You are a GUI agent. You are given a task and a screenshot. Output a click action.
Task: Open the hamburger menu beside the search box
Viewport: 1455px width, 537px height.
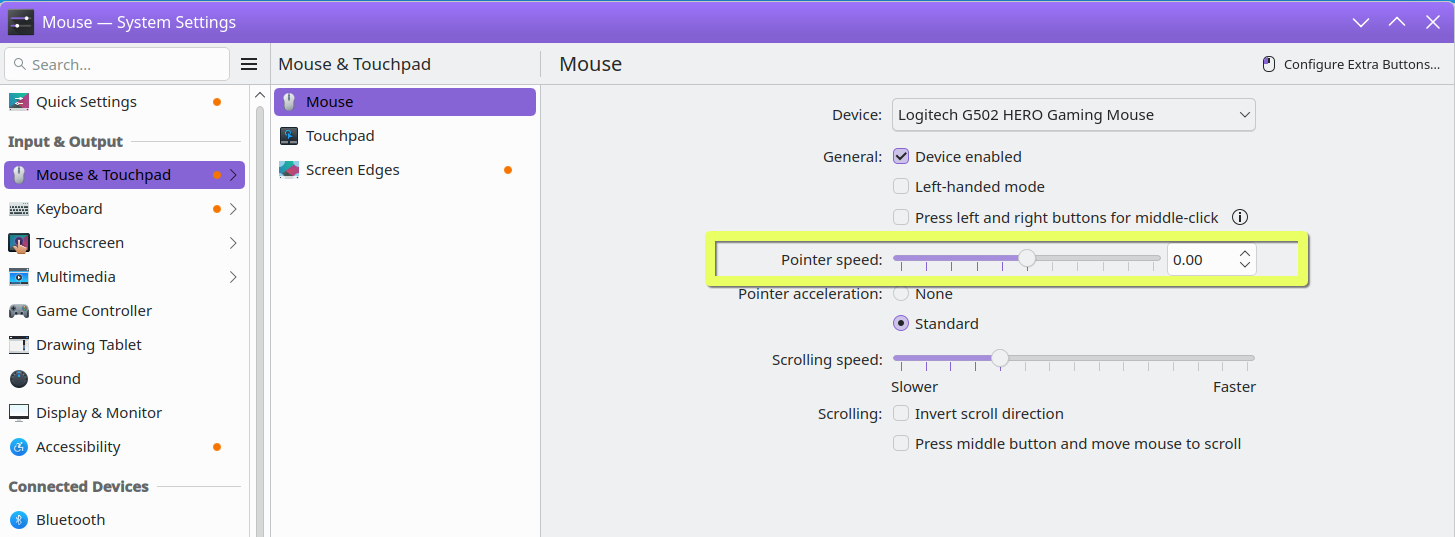[249, 64]
